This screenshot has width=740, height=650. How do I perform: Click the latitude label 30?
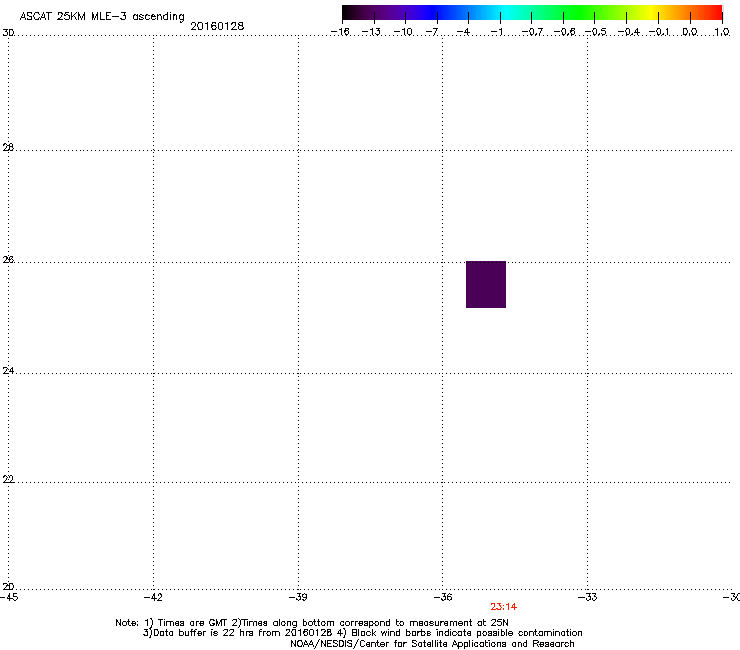coord(8,33)
